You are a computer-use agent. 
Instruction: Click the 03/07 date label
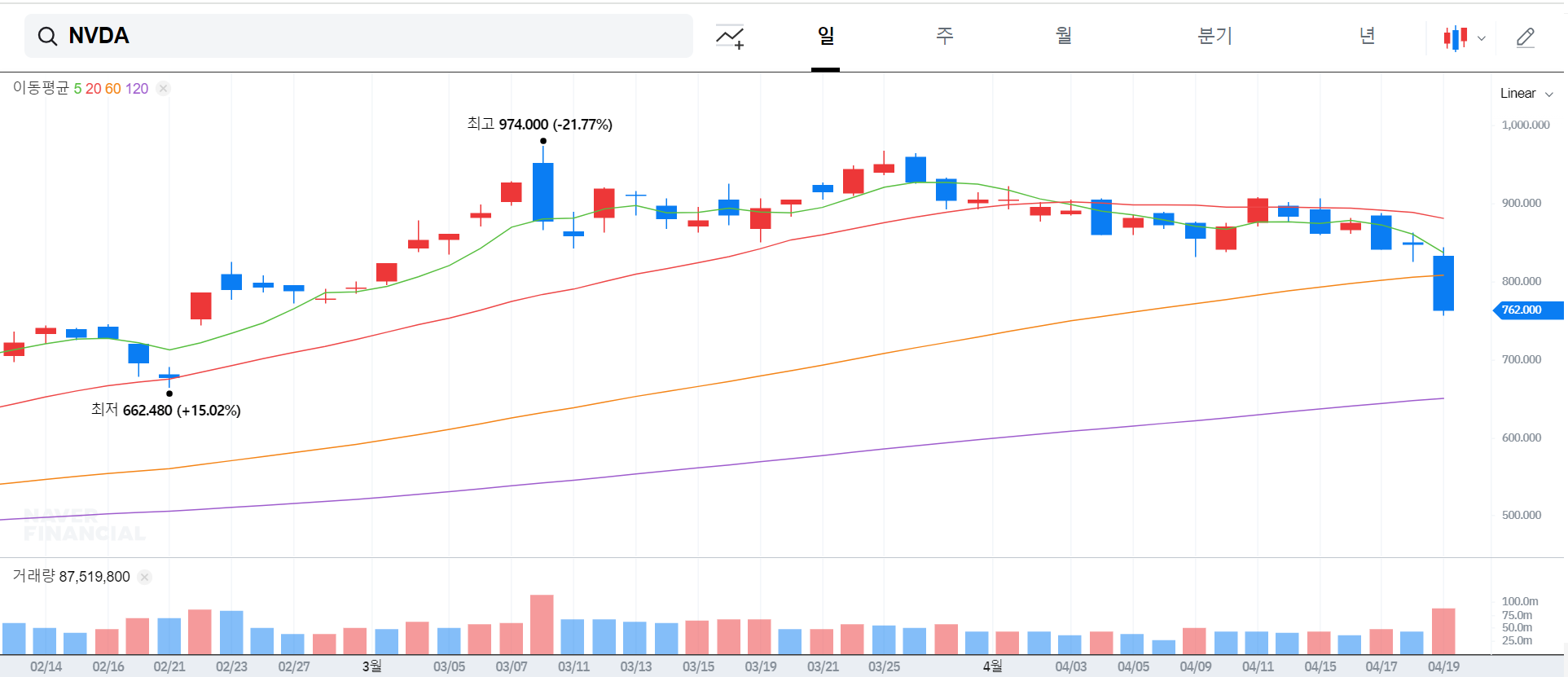point(512,666)
